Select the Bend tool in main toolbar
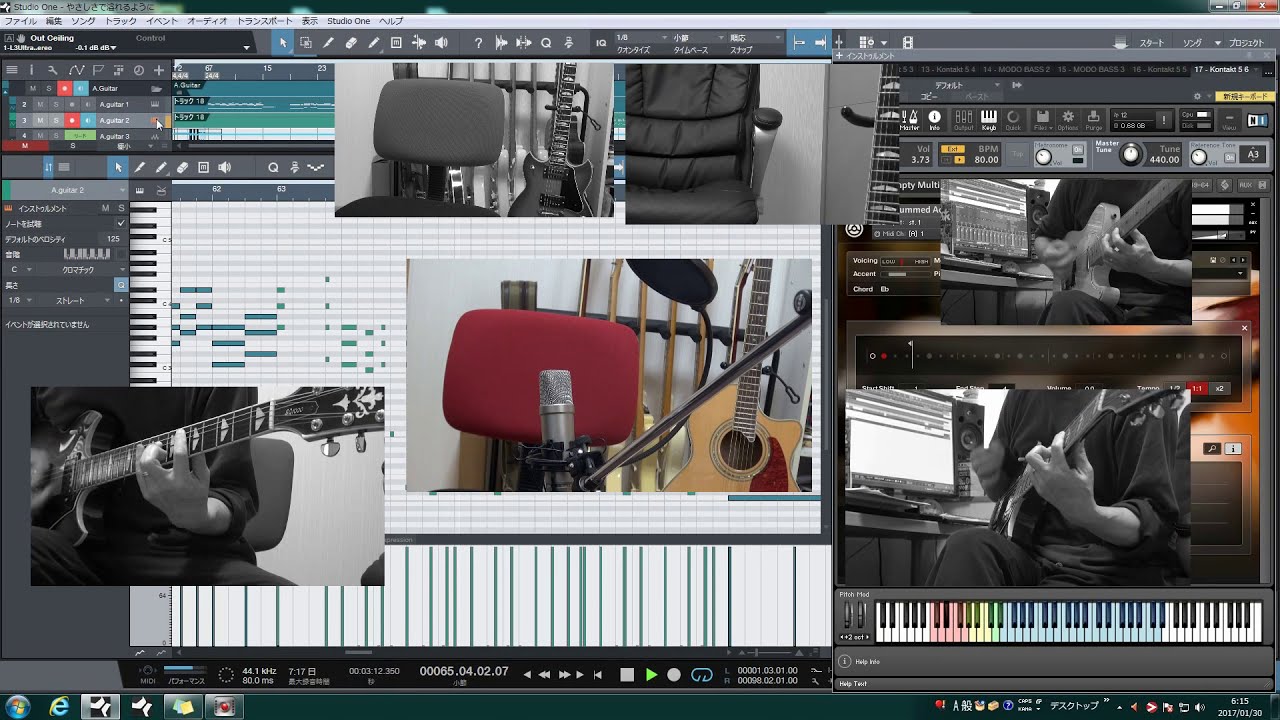 tap(419, 43)
